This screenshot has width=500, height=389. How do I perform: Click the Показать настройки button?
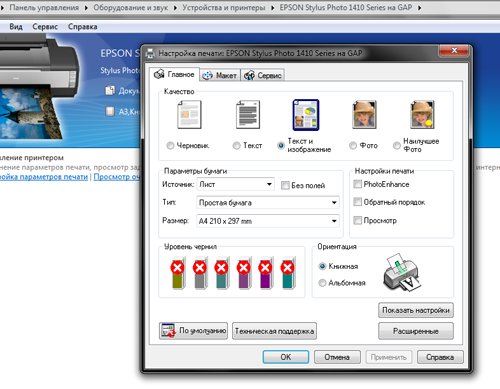[x=416, y=310]
